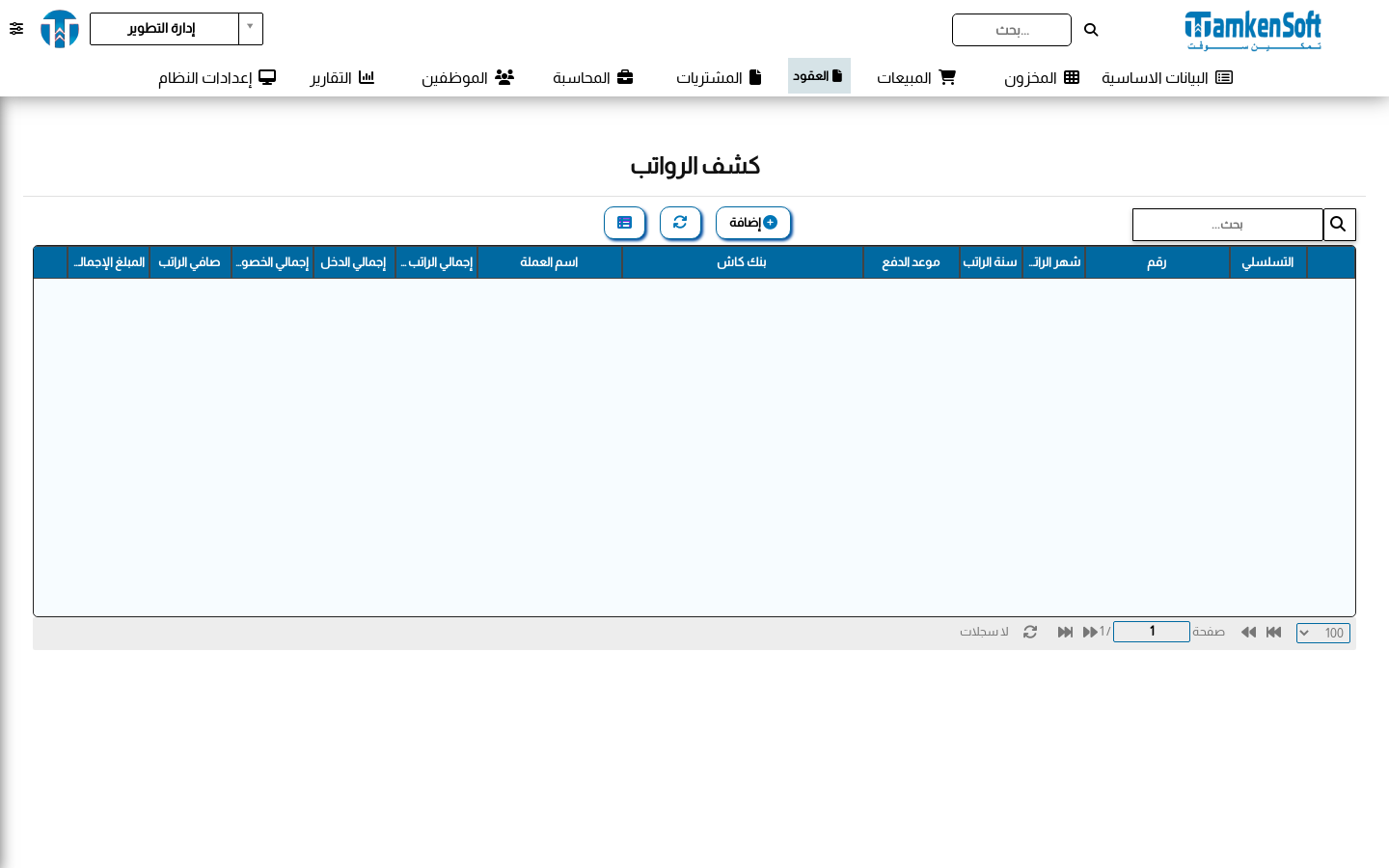Screen dimensions: 1389x868
Task: Sort by the سنة الراتب column header
Action: pos(991,262)
